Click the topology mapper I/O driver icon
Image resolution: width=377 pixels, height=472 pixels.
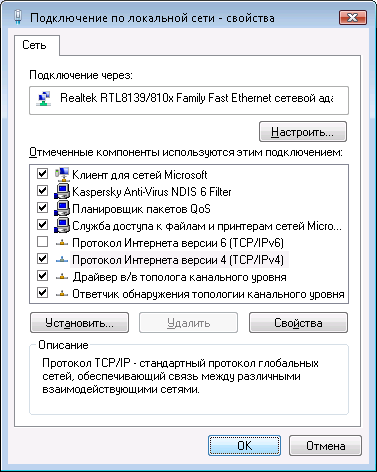[x=62, y=277]
